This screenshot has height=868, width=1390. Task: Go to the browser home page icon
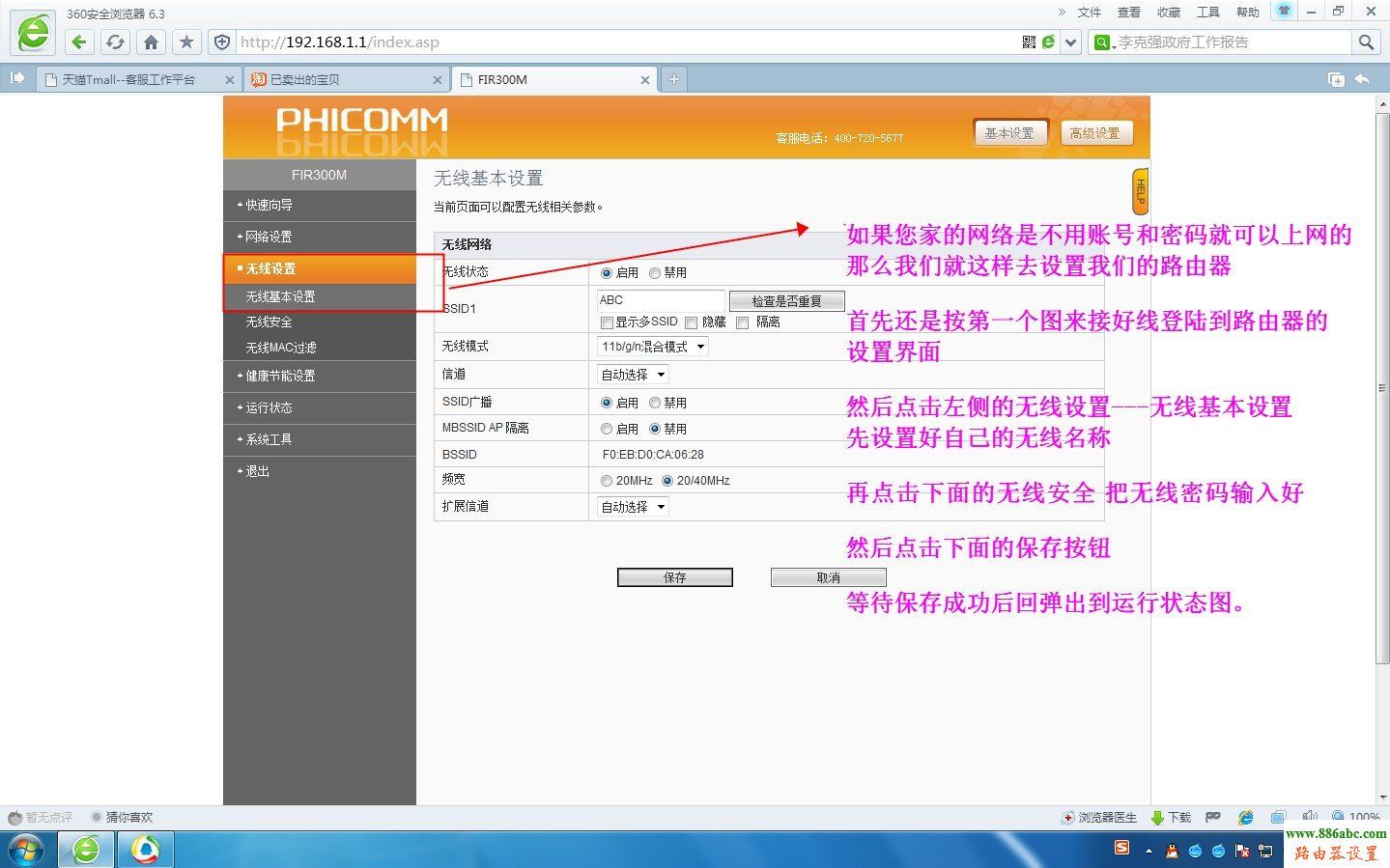pyautogui.click(x=151, y=42)
